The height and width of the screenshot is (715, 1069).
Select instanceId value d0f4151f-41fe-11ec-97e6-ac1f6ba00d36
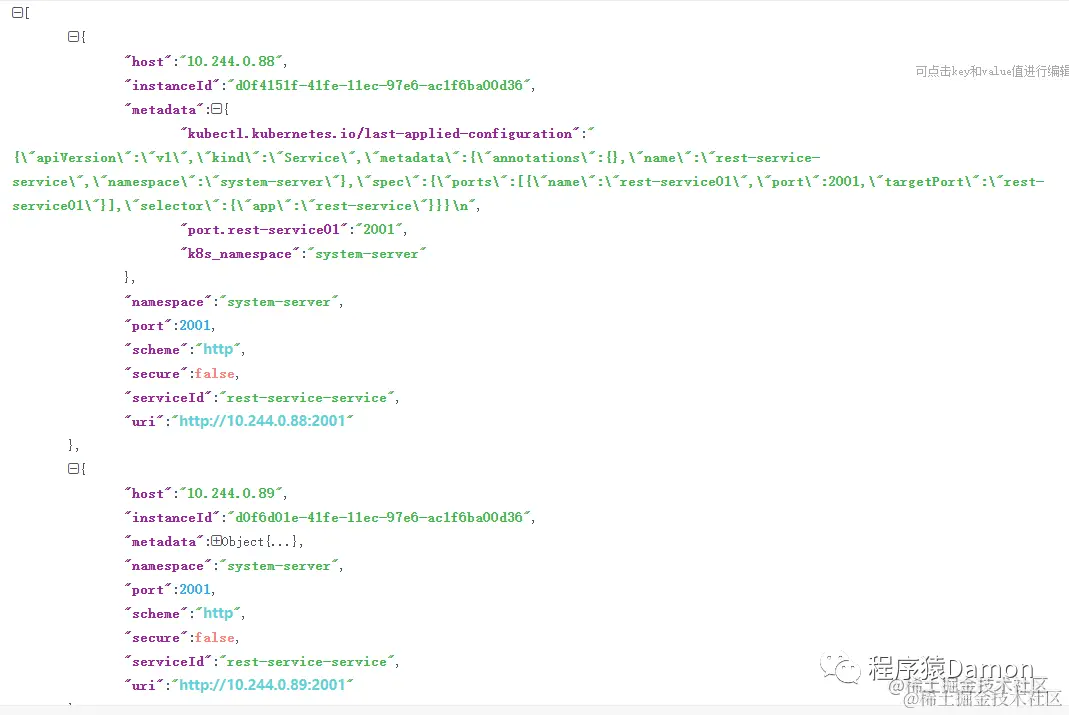(379, 85)
